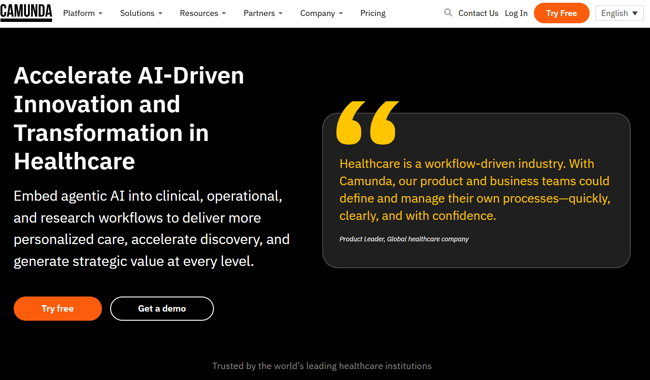Click the Get a demo button
This screenshot has height=380, width=650.
tap(162, 308)
